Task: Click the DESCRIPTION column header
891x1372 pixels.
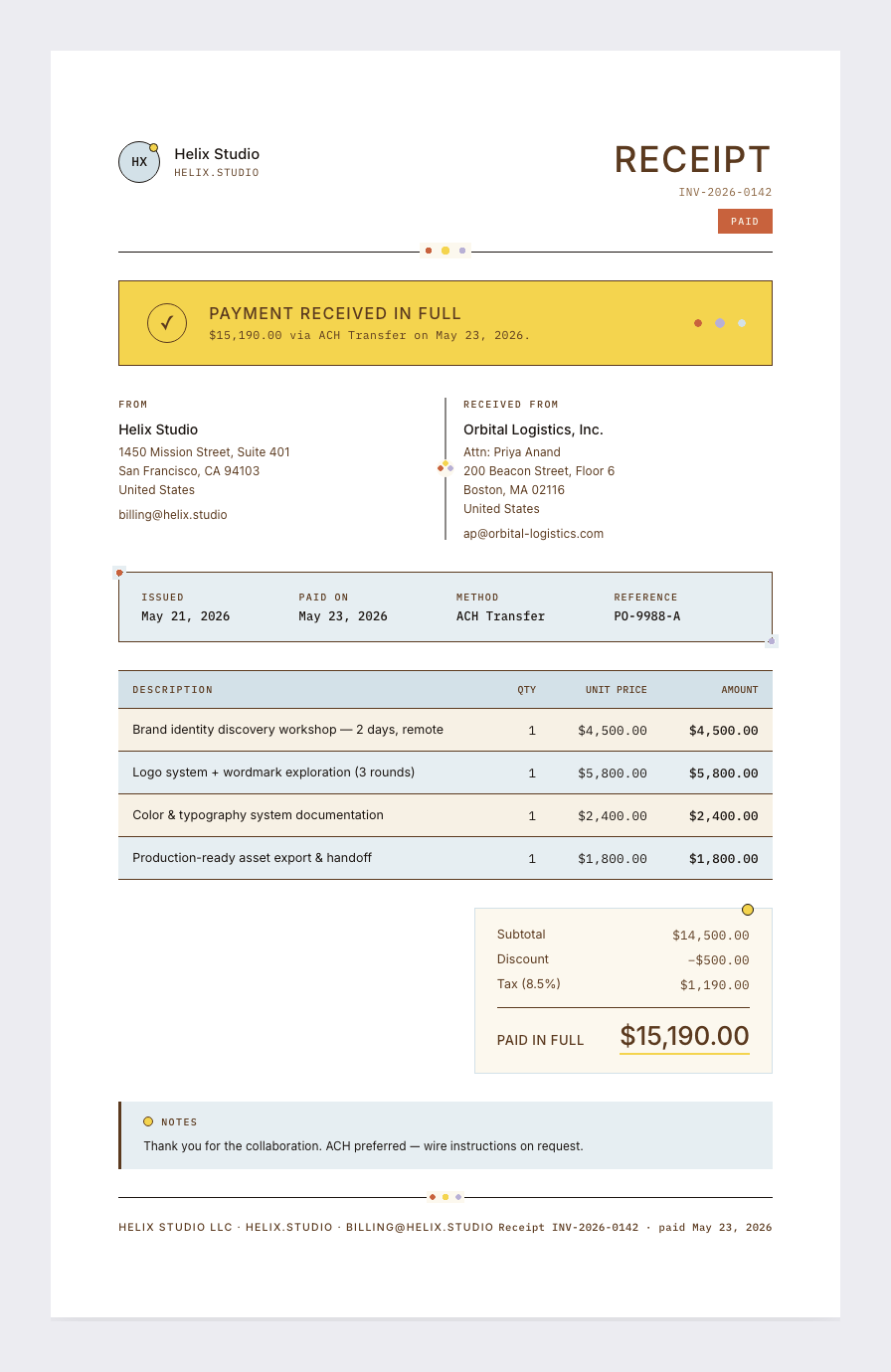Action: (x=173, y=690)
